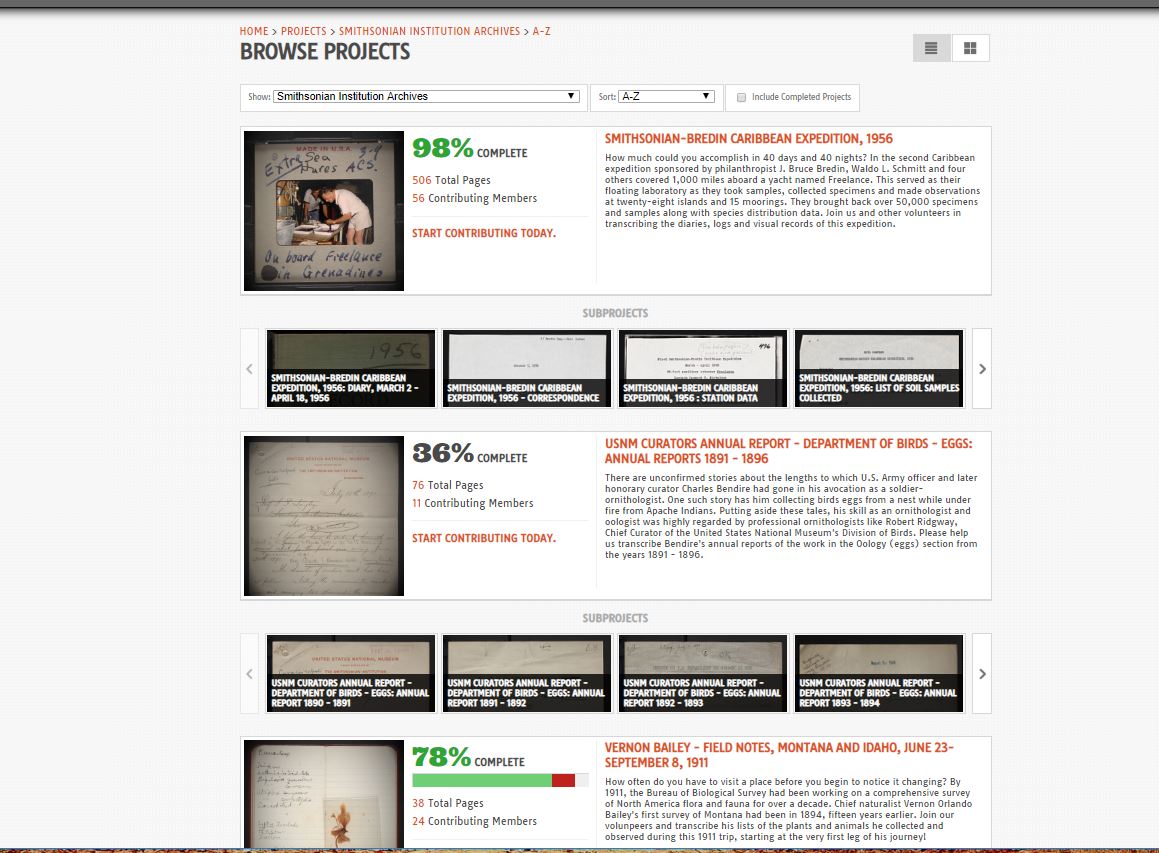Click the A-Z breadcrumb link

(541, 31)
